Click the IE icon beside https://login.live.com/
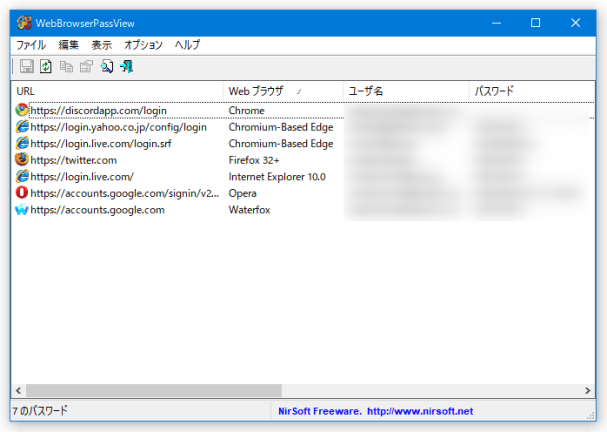 [22, 176]
